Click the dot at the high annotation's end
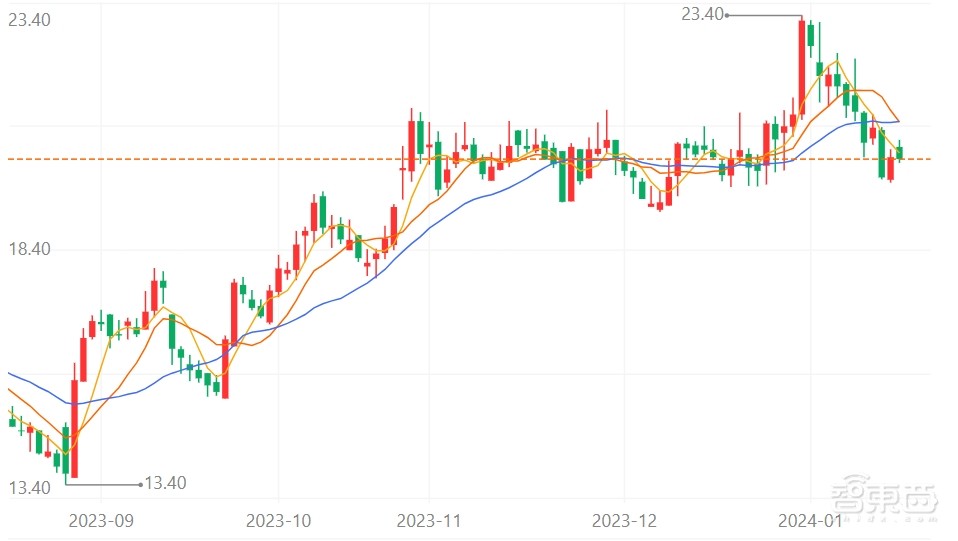 point(727,15)
